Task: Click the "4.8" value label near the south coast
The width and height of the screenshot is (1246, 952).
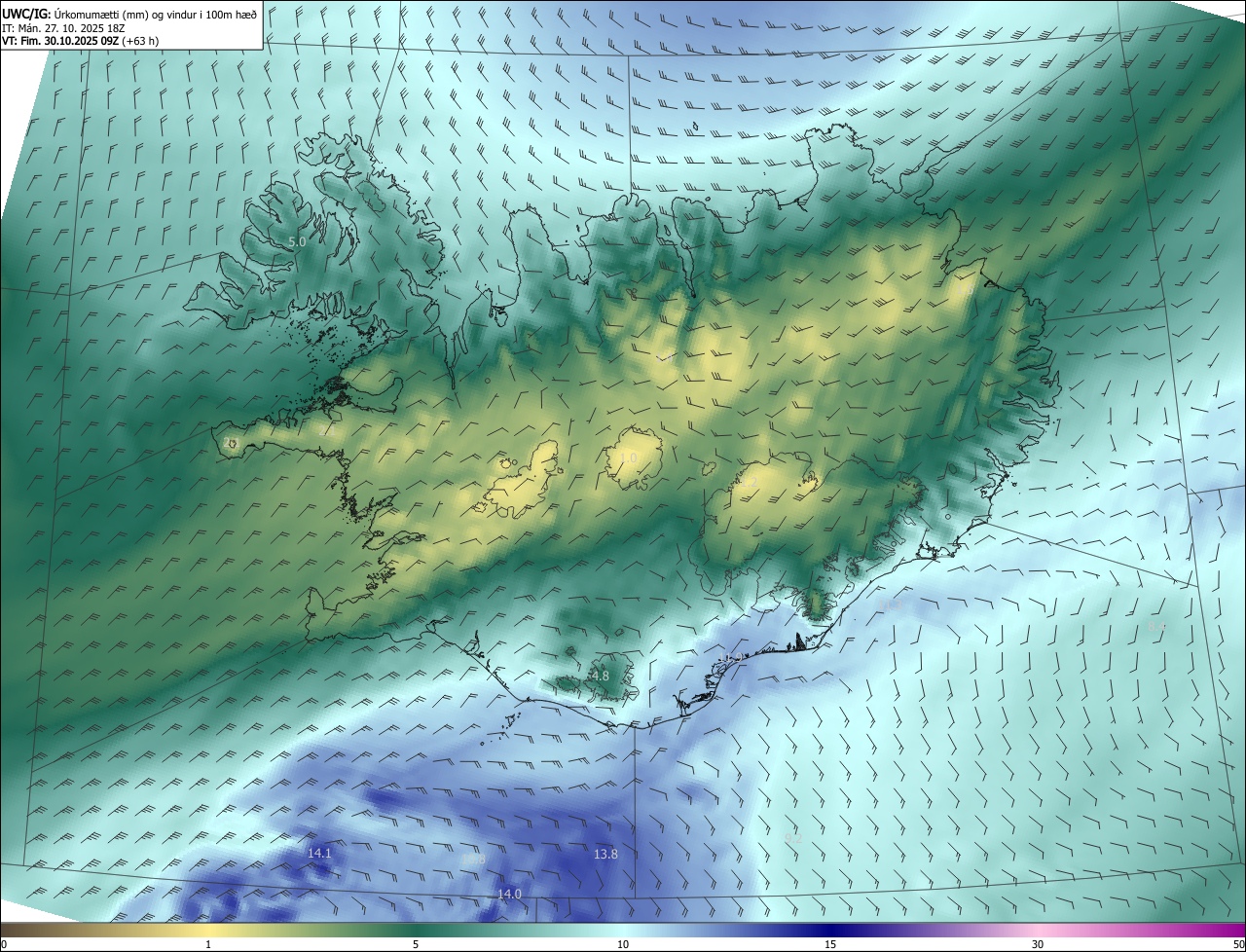Action: pos(600,676)
